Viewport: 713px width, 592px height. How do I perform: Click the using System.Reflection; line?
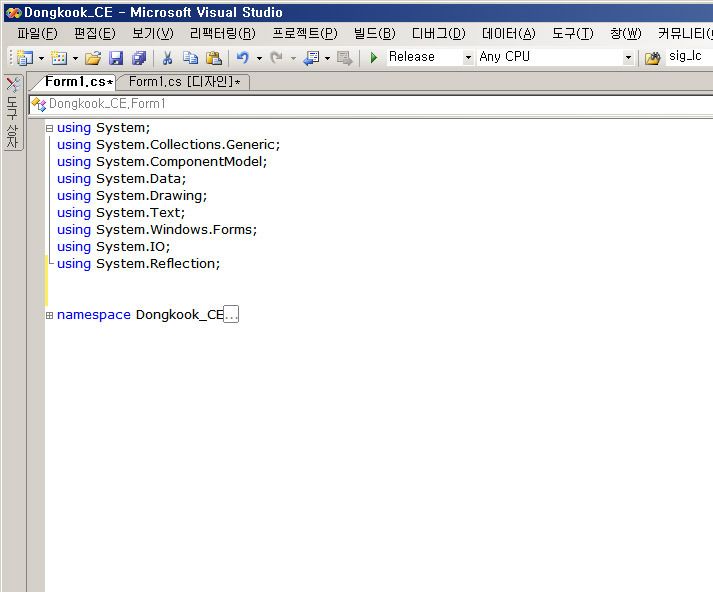[x=138, y=264]
